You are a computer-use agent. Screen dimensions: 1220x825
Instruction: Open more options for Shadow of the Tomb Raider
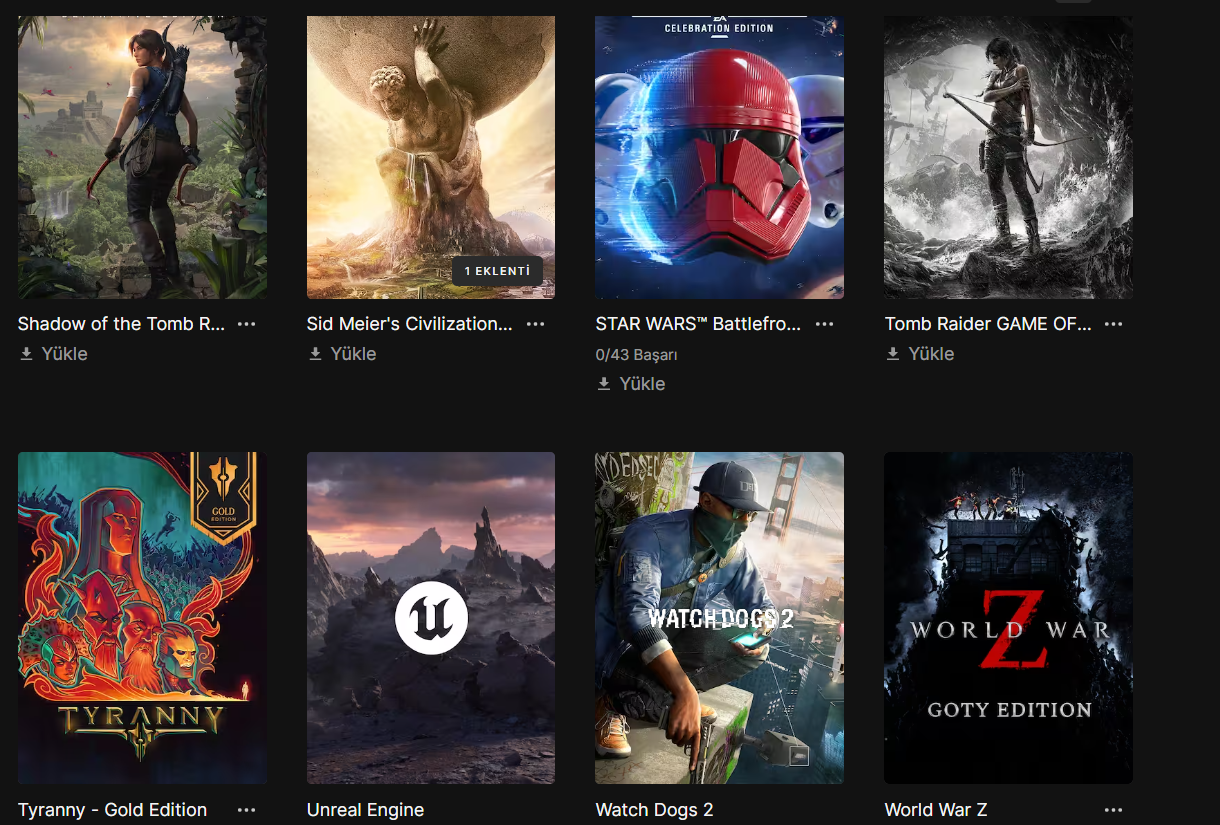(x=247, y=324)
